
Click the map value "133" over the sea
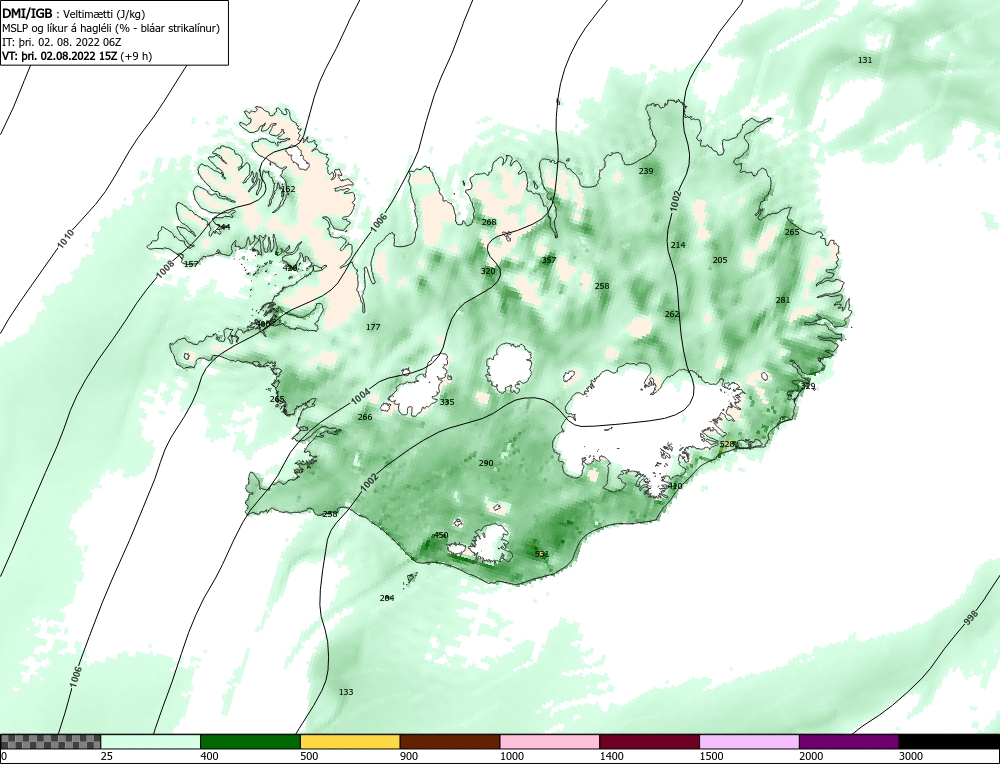(346, 692)
